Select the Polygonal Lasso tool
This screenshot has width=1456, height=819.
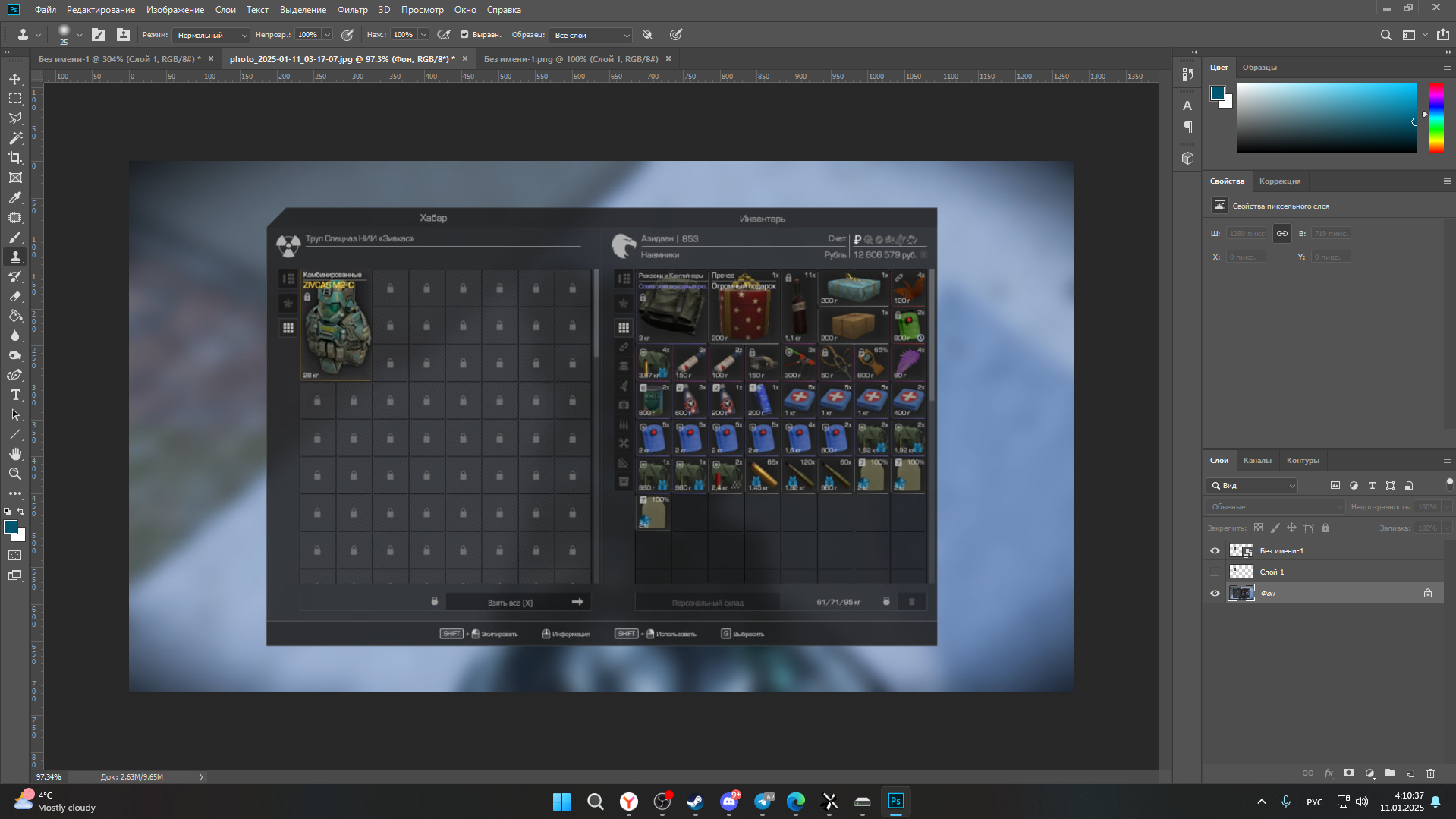point(15,118)
